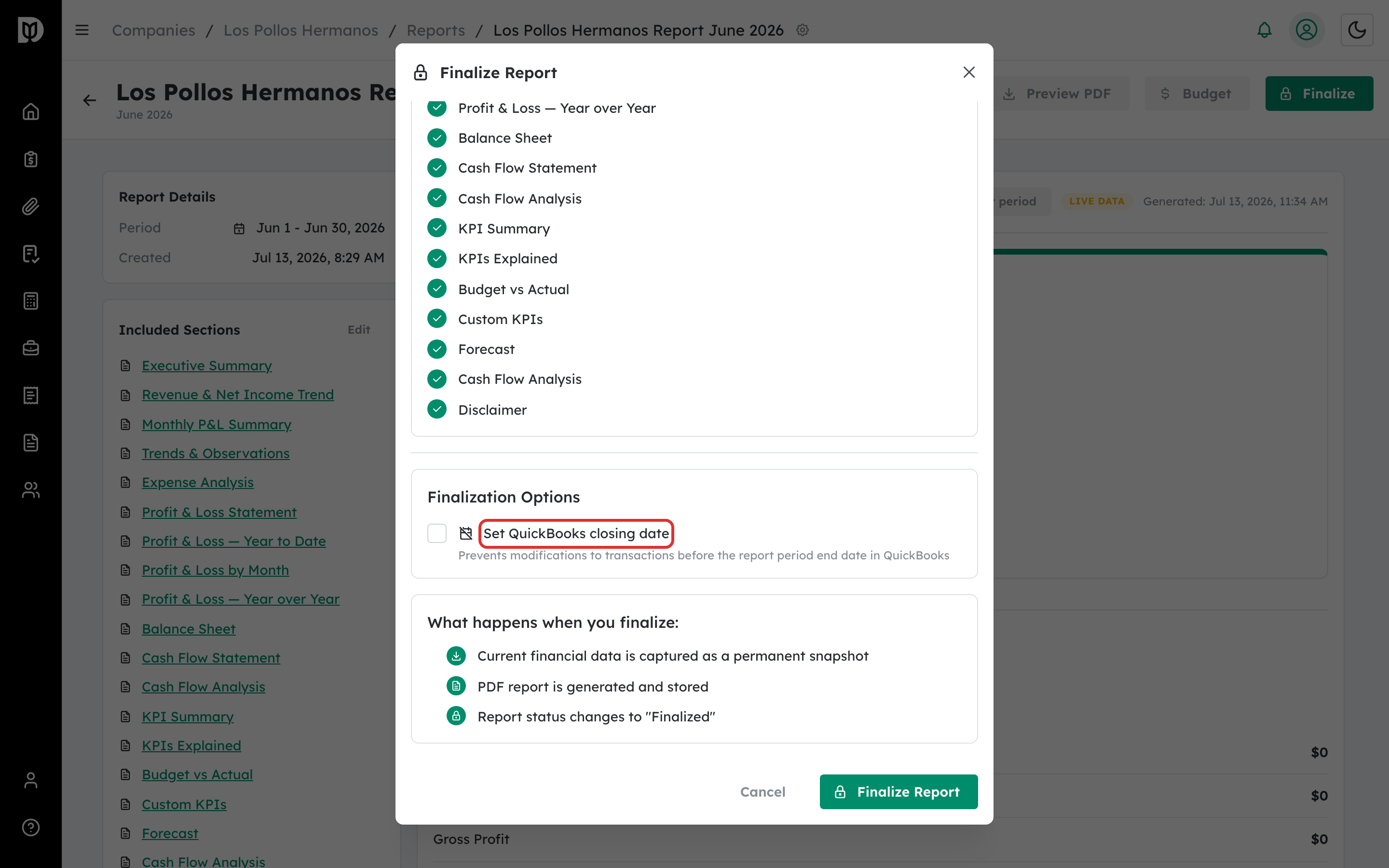Screen dimensions: 1389x868
Task: Jump to Custom KPIs section link
Action: pyautogui.click(x=184, y=804)
